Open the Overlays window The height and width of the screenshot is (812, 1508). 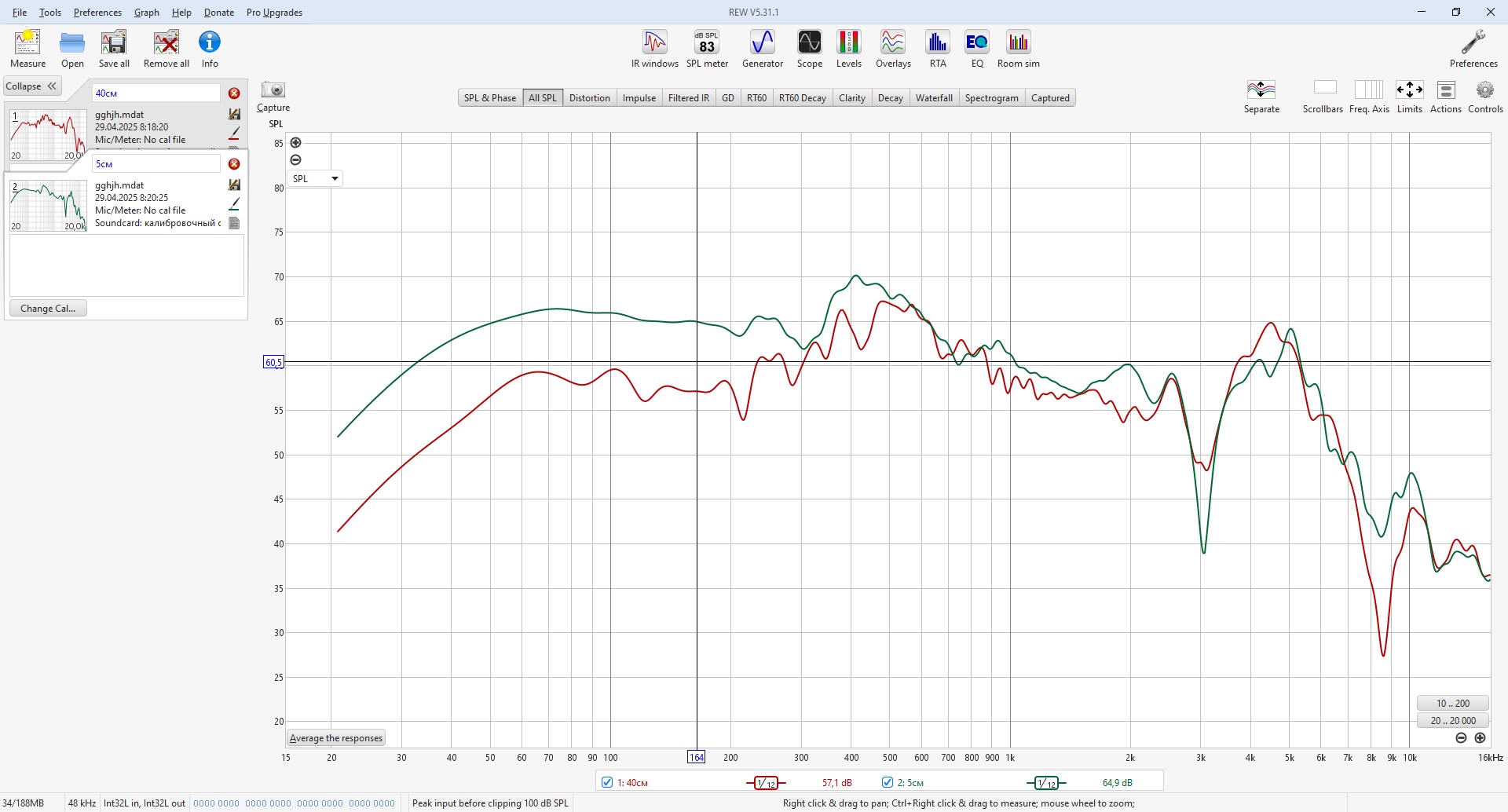coord(893,49)
